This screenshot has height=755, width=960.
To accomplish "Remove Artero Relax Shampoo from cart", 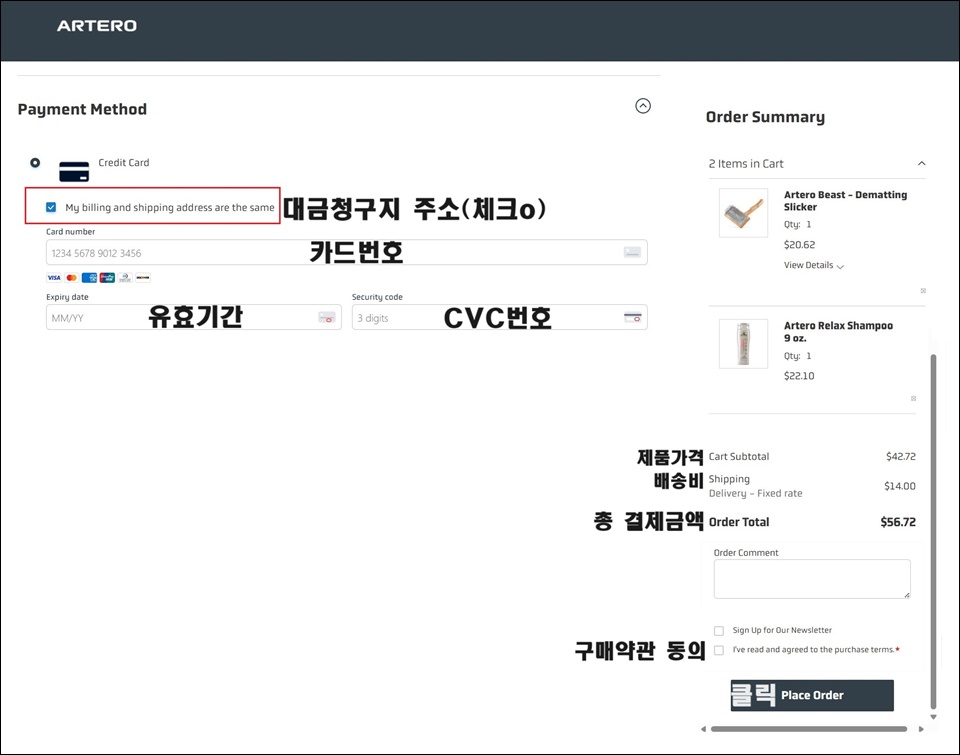I will 913,398.
